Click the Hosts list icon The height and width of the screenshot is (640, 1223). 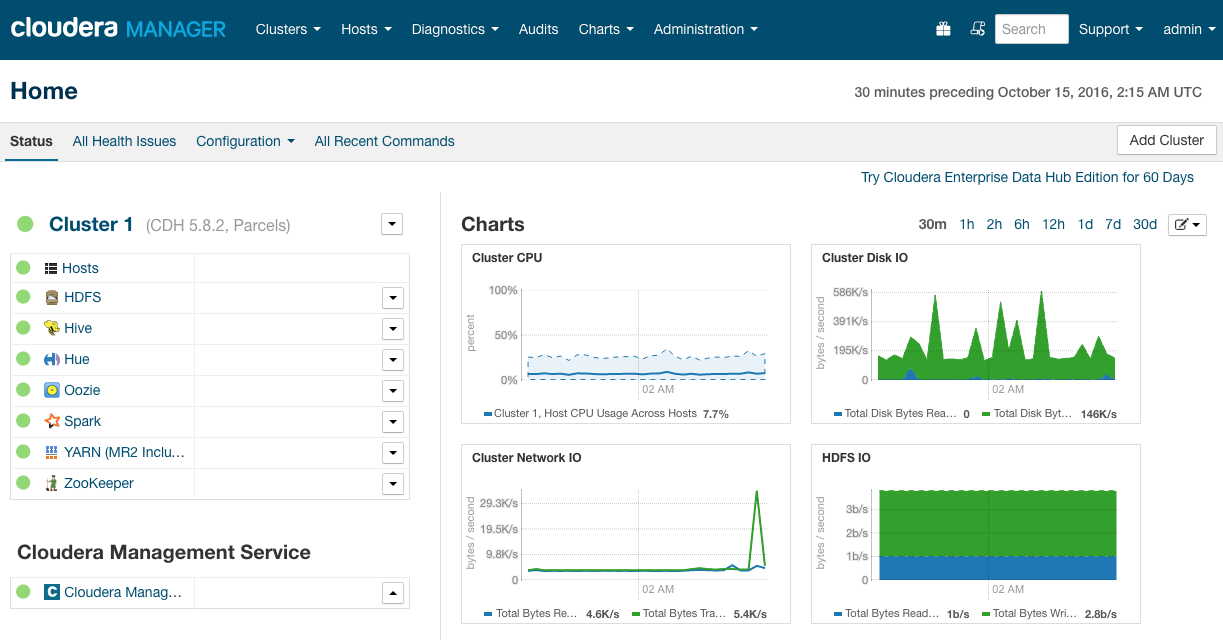point(52,268)
